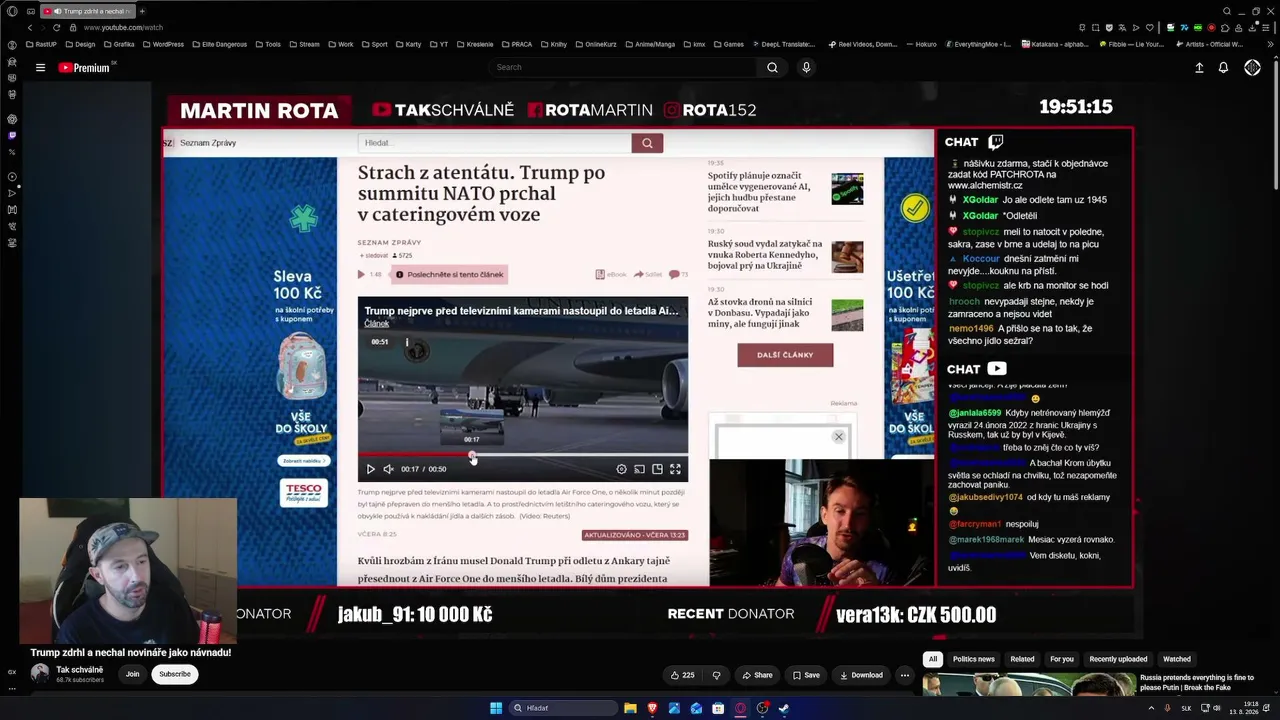The image size is (1280, 720).
Task: Go to YouTube Premium home logo
Action: (x=84, y=68)
